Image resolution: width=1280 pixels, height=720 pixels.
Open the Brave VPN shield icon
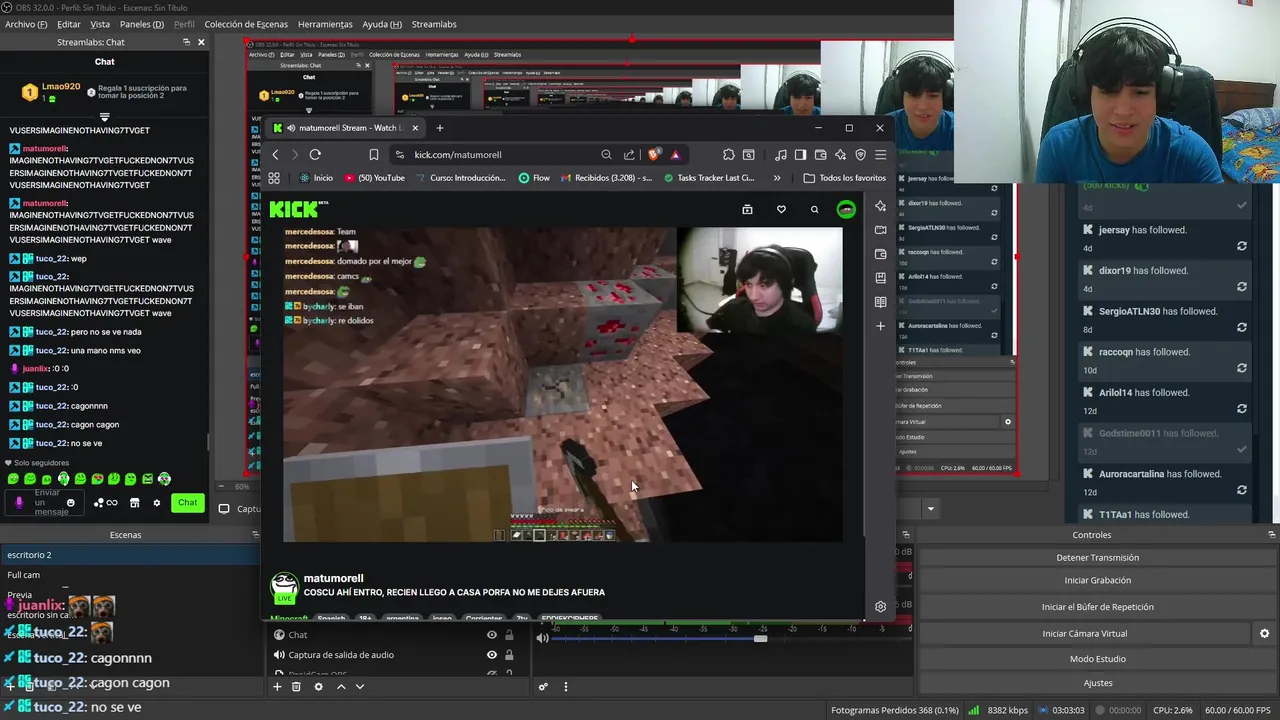860,154
